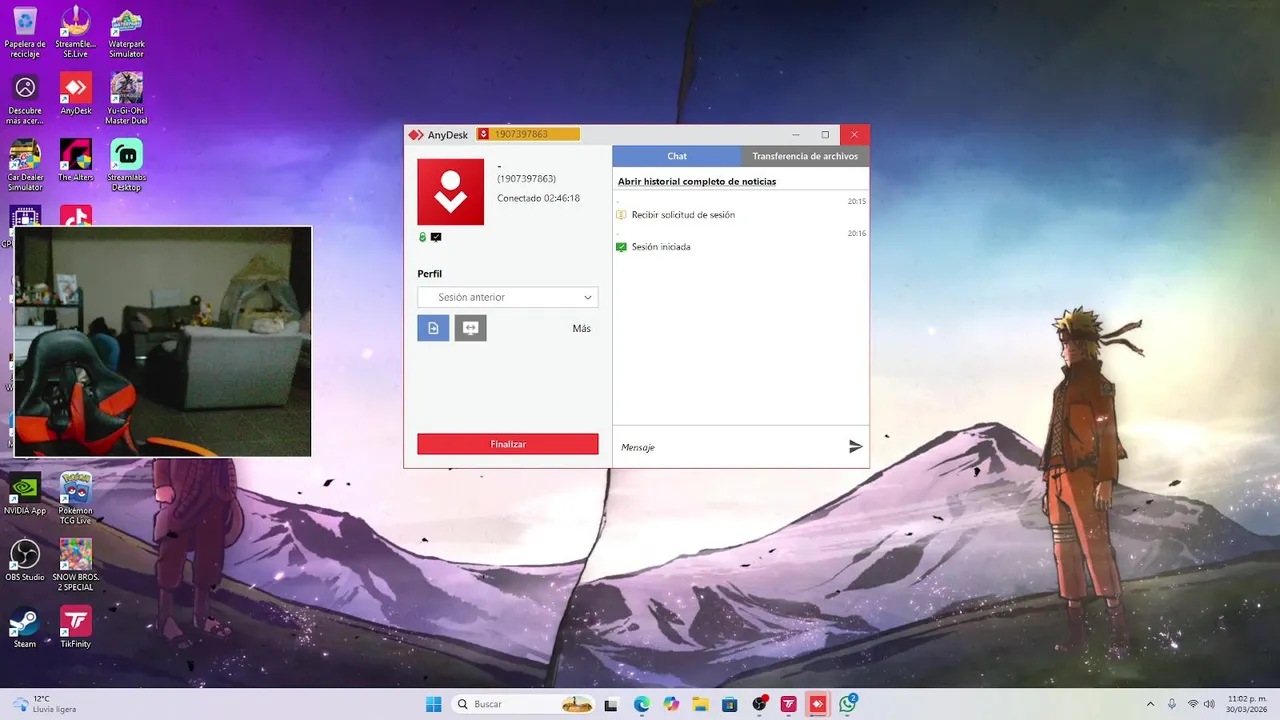Open TikFinity from taskbar
This screenshot has height=720, width=1280.
click(789, 704)
